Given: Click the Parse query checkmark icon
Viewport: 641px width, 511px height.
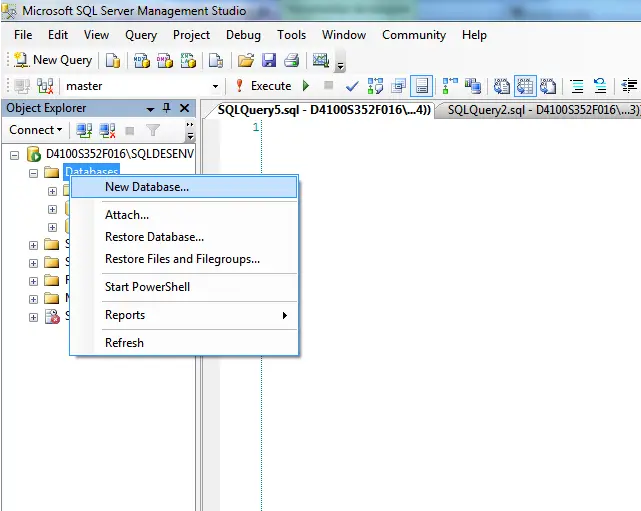Looking at the screenshot, I should coord(351,86).
